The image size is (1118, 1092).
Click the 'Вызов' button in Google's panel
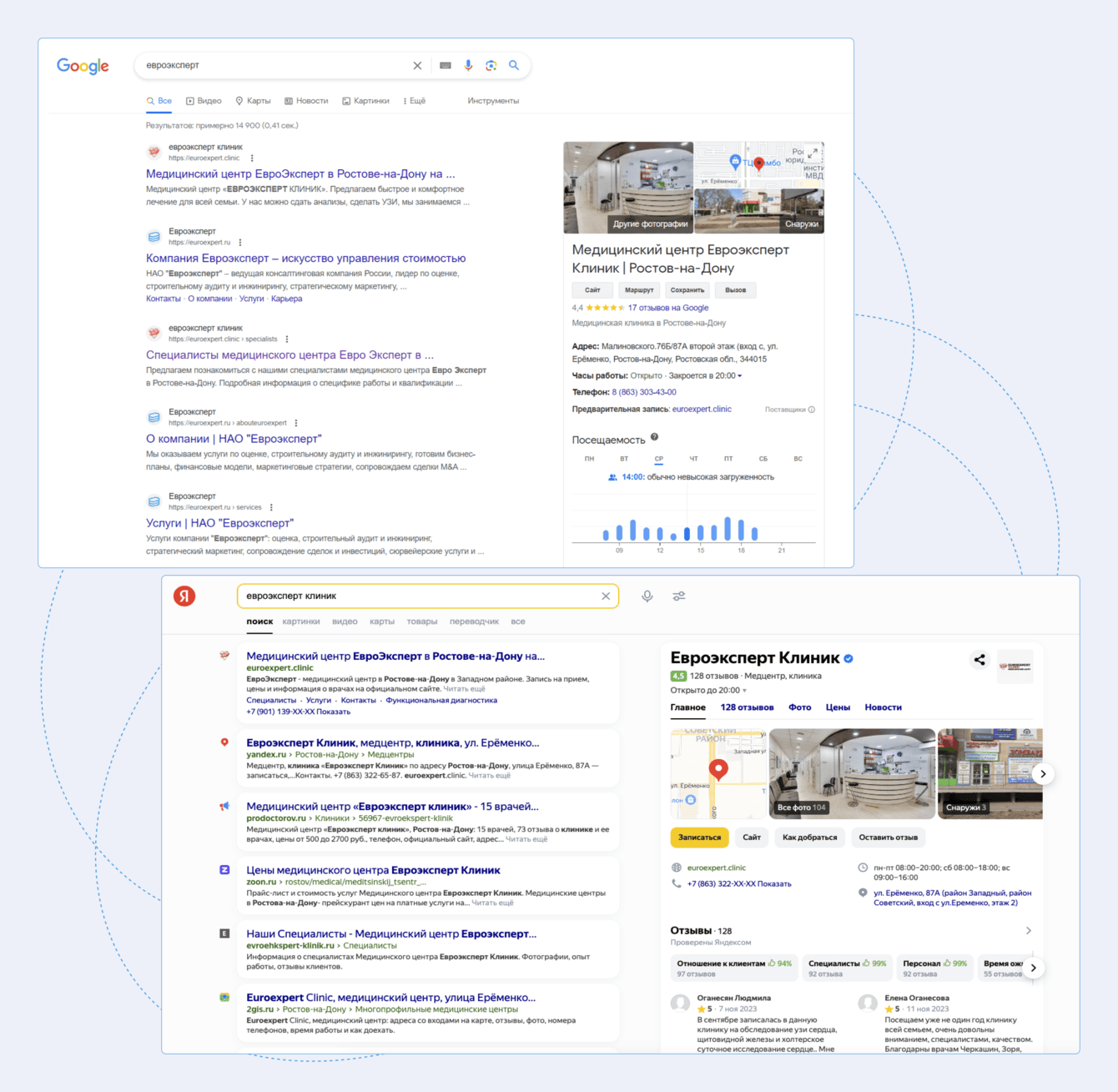coord(735,290)
